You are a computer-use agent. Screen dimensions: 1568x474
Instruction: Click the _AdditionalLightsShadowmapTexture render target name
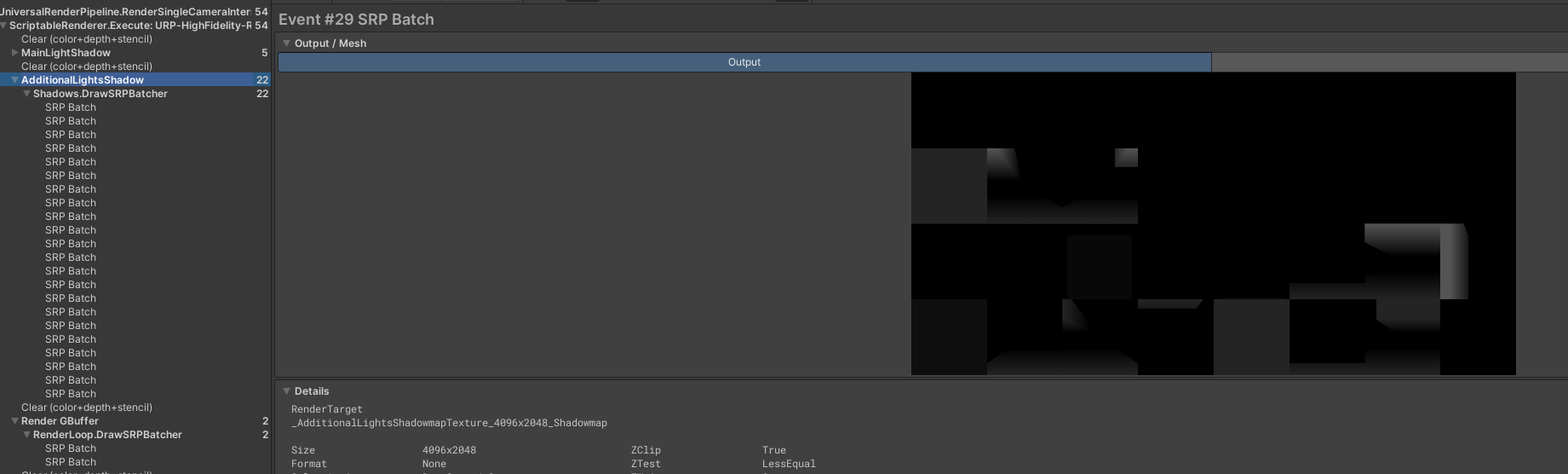coord(449,423)
